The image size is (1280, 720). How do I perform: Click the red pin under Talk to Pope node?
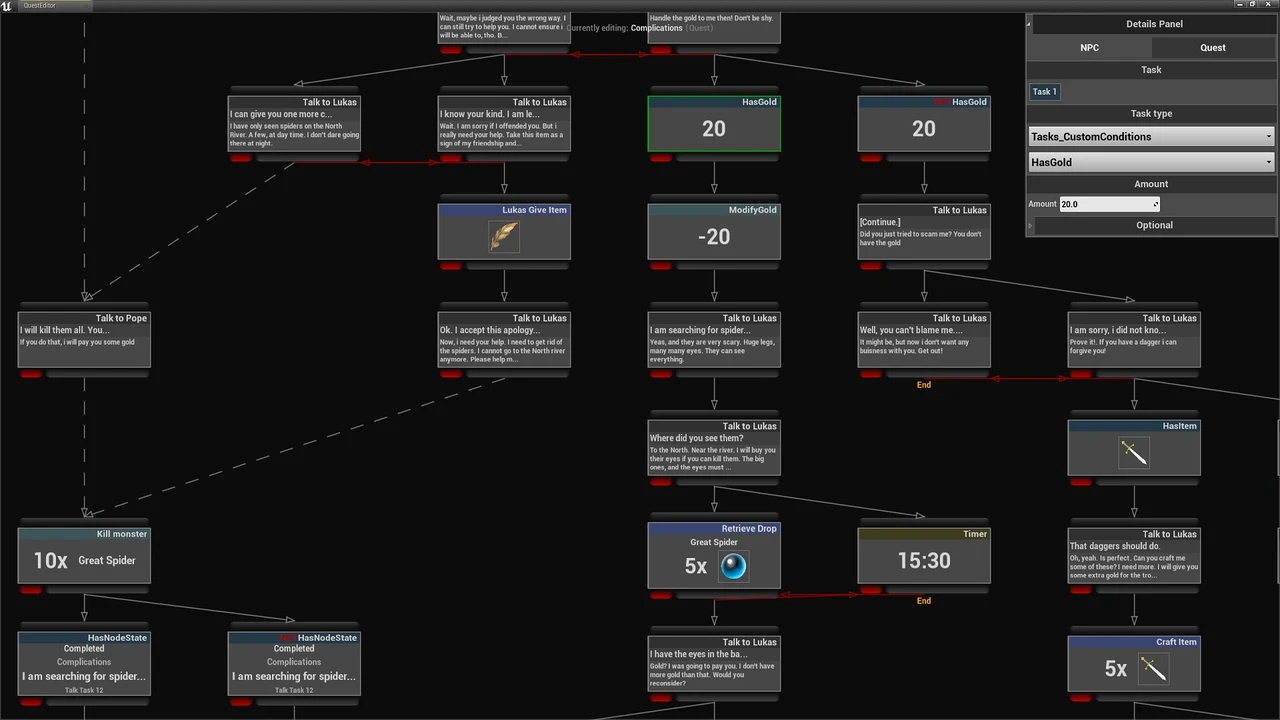pyautogui.click(x=30, y=374)
